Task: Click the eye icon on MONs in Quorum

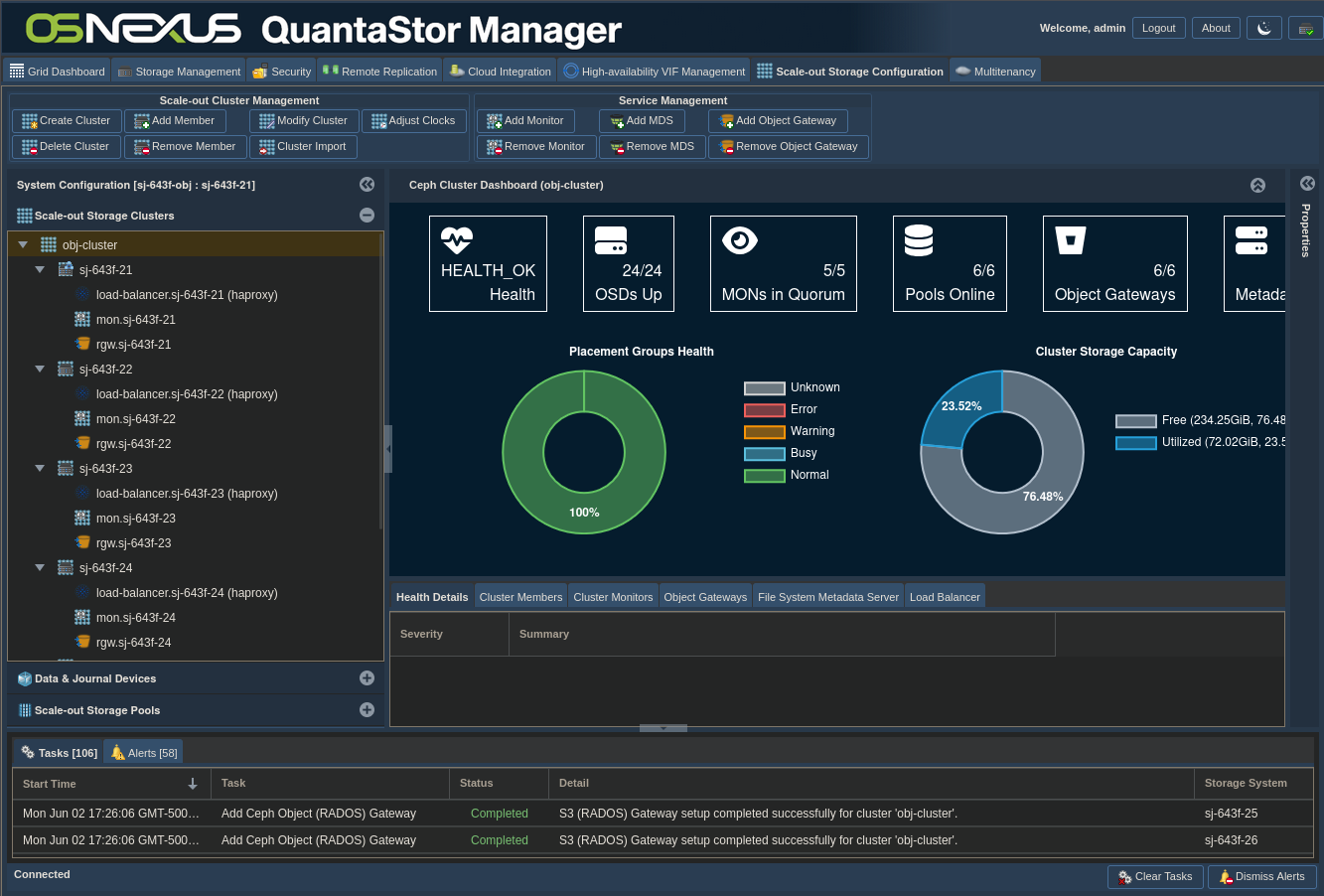Action: pyautogui.click(x=740, y=240)
